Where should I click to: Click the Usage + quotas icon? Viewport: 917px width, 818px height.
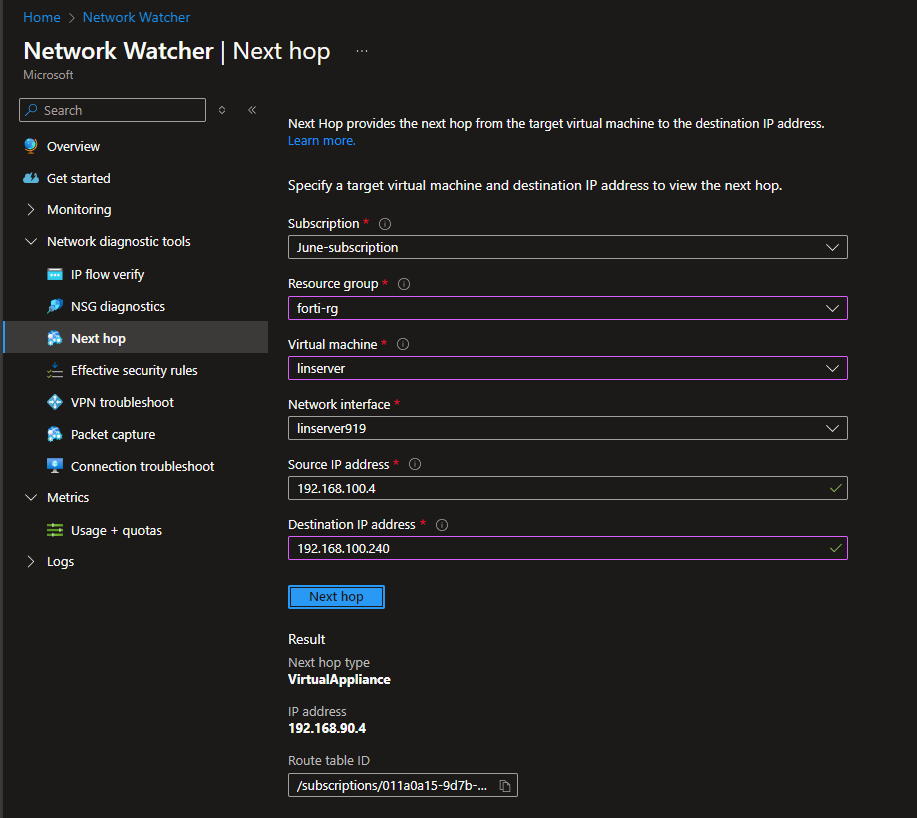[x=55, y=530]
